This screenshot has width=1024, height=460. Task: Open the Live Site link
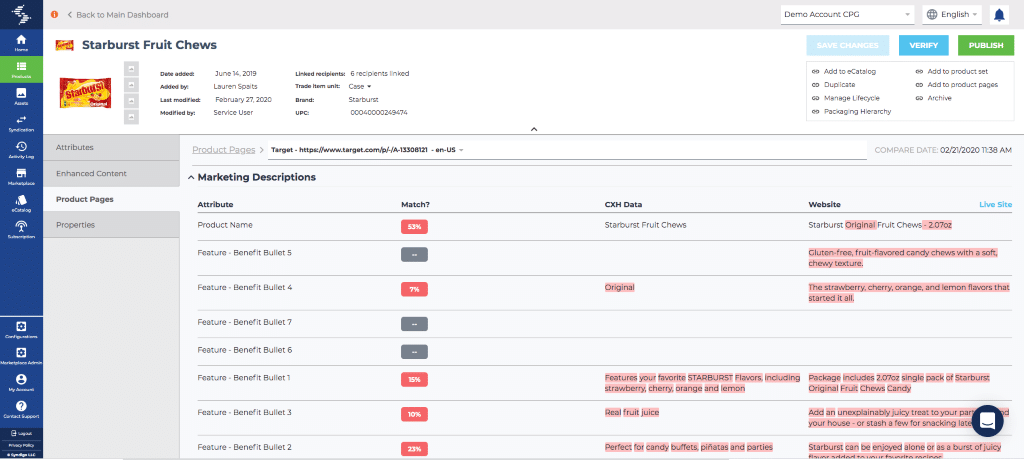(x=995, y=205)
